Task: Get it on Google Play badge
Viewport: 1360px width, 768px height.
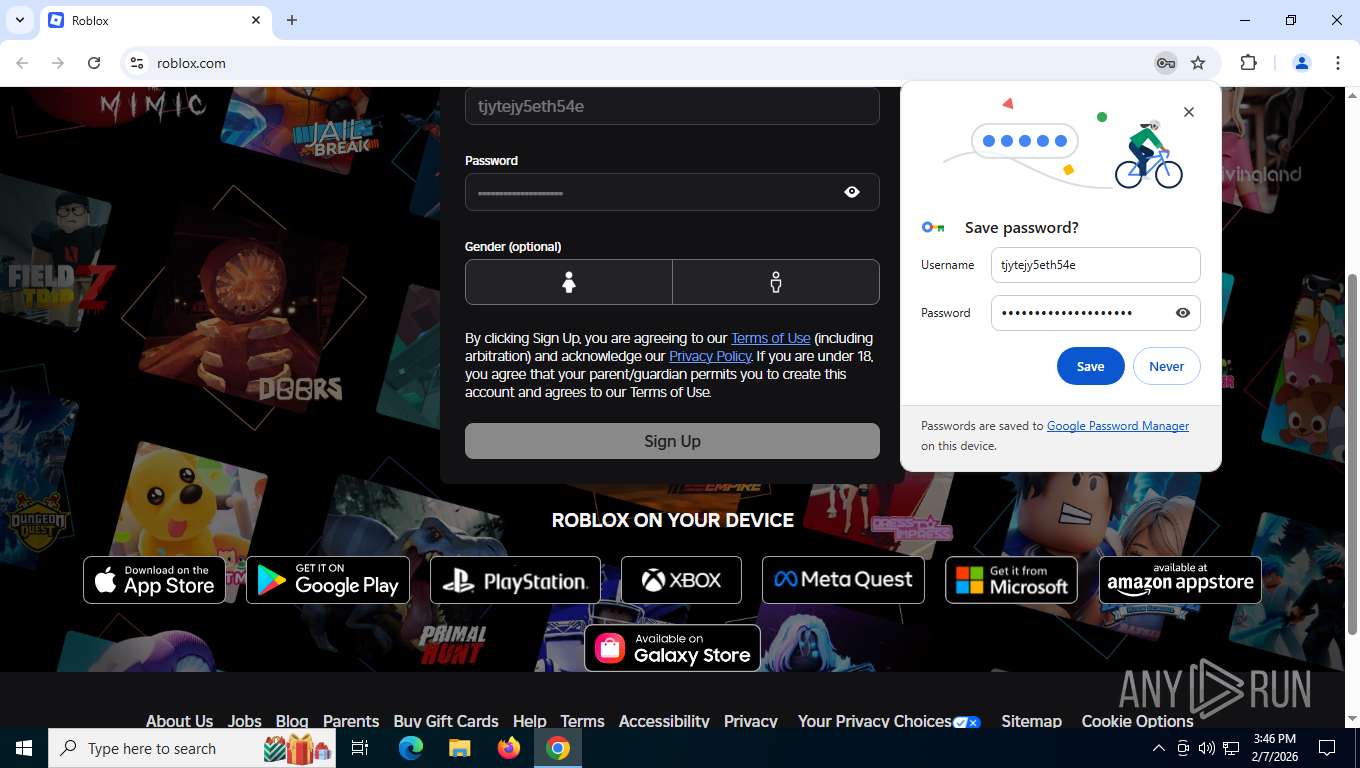Action: (x=328, y=580)
